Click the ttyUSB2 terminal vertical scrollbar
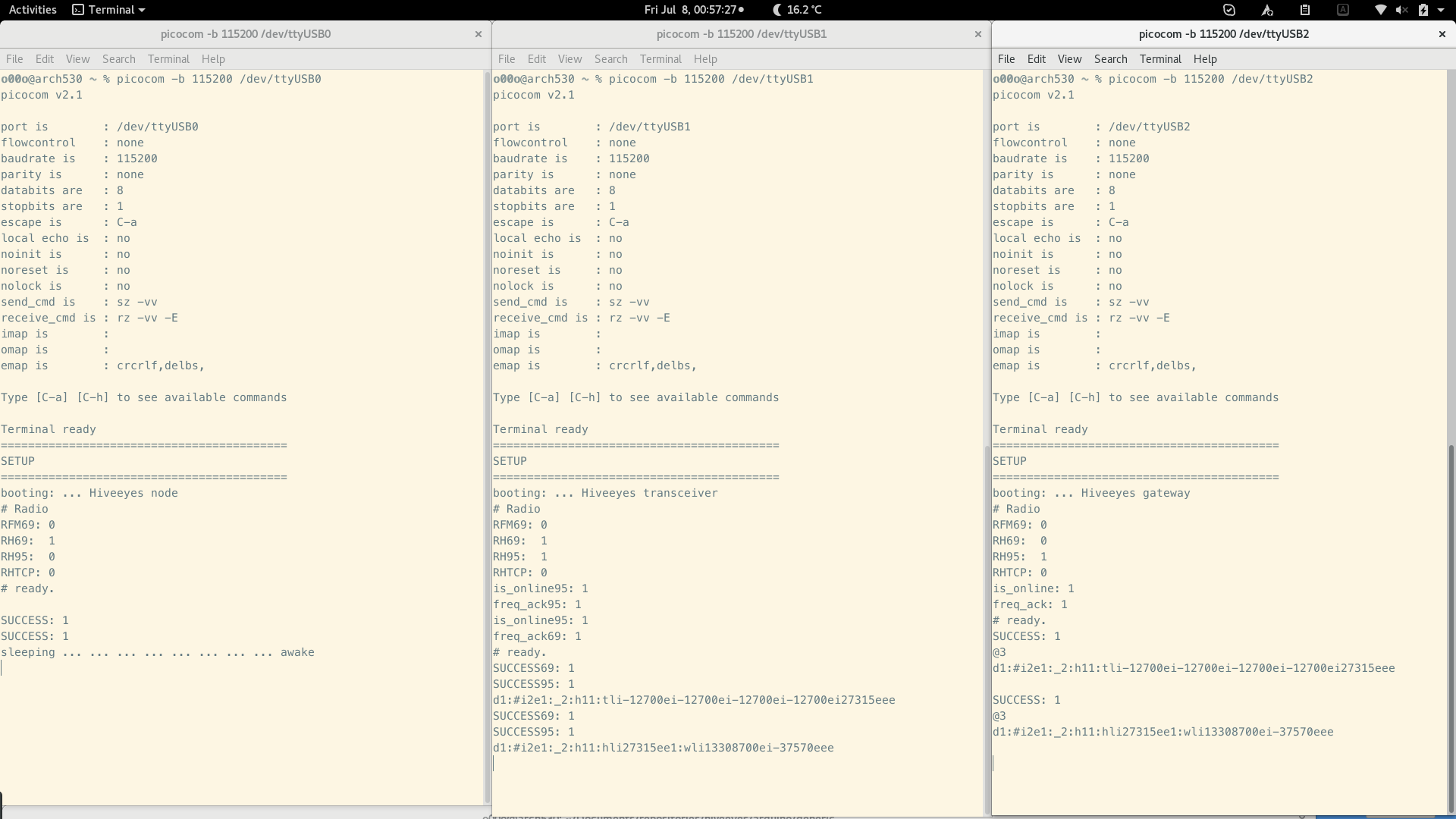 tap(1451, 629)
